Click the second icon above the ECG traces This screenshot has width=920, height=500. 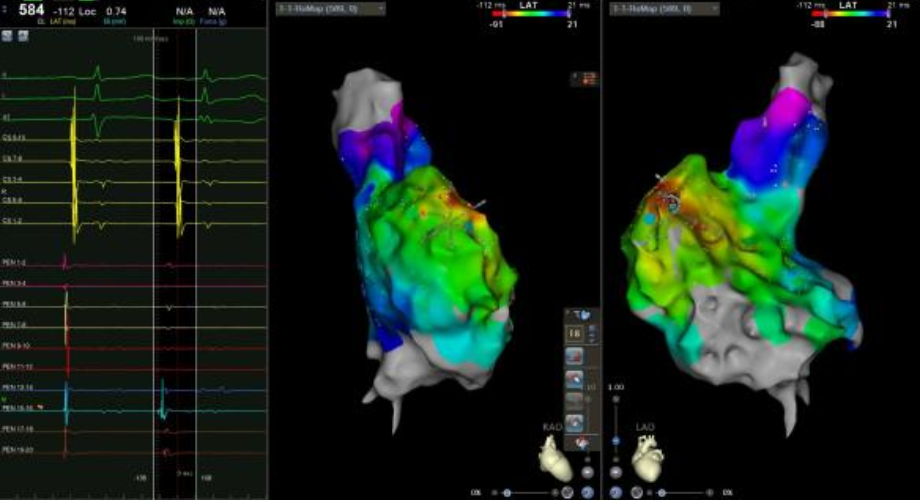point(21,35)
